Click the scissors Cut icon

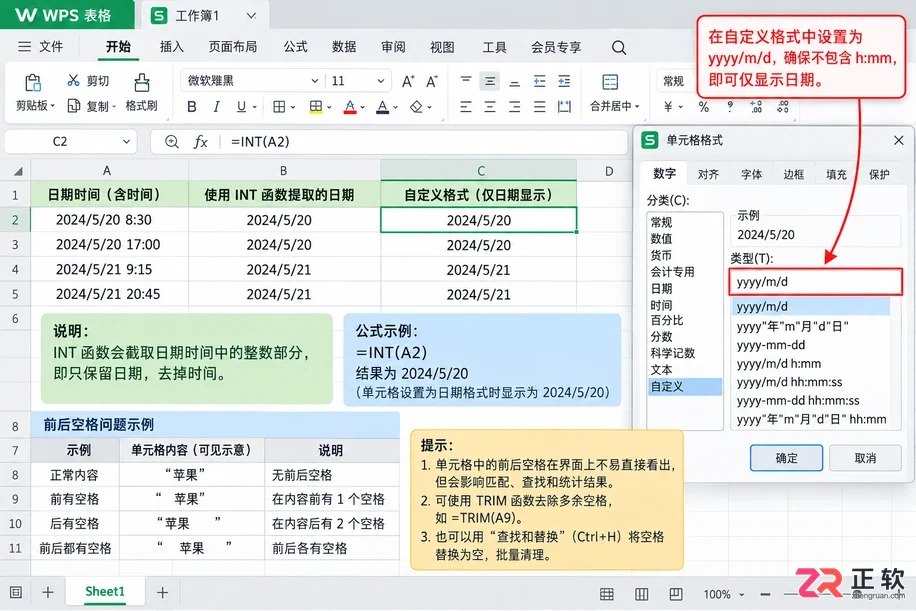point(73,80)
